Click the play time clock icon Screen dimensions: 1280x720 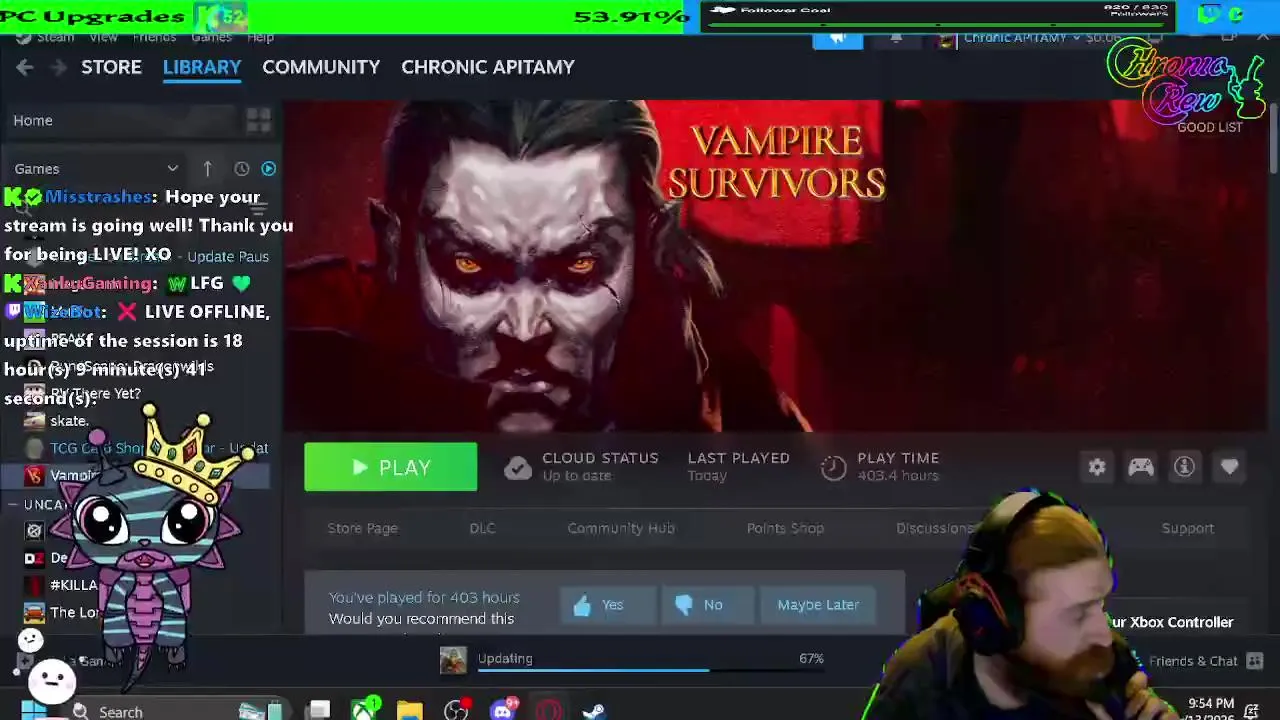(x=833, y=468)
